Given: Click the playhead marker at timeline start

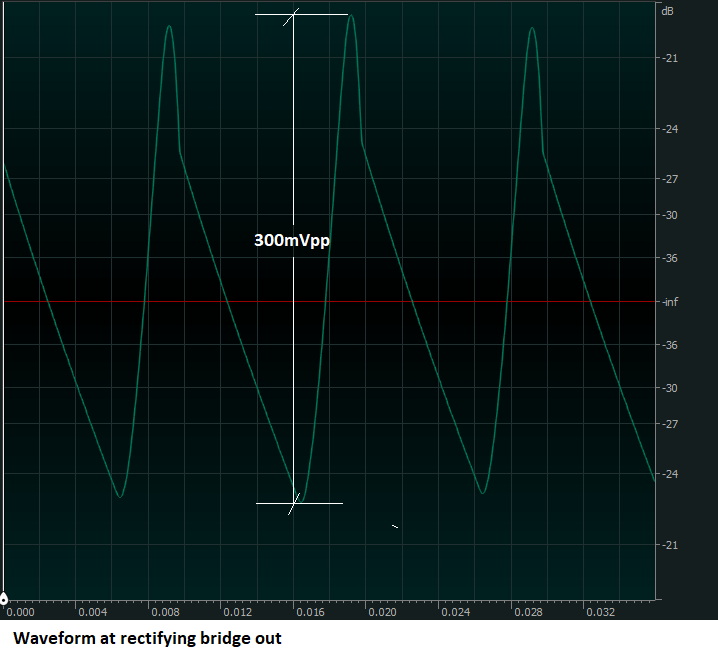Looking at the screenshot, I should point(4,599).
